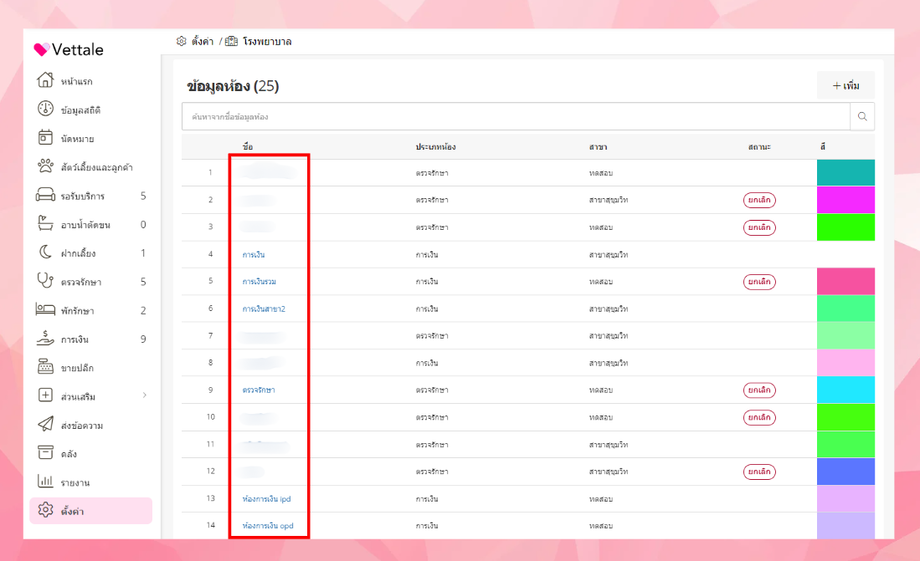Viewport: 920px width, 561px height.
Task: Click the magenta color swatch in row 2
Action: (x=845, y=200)
